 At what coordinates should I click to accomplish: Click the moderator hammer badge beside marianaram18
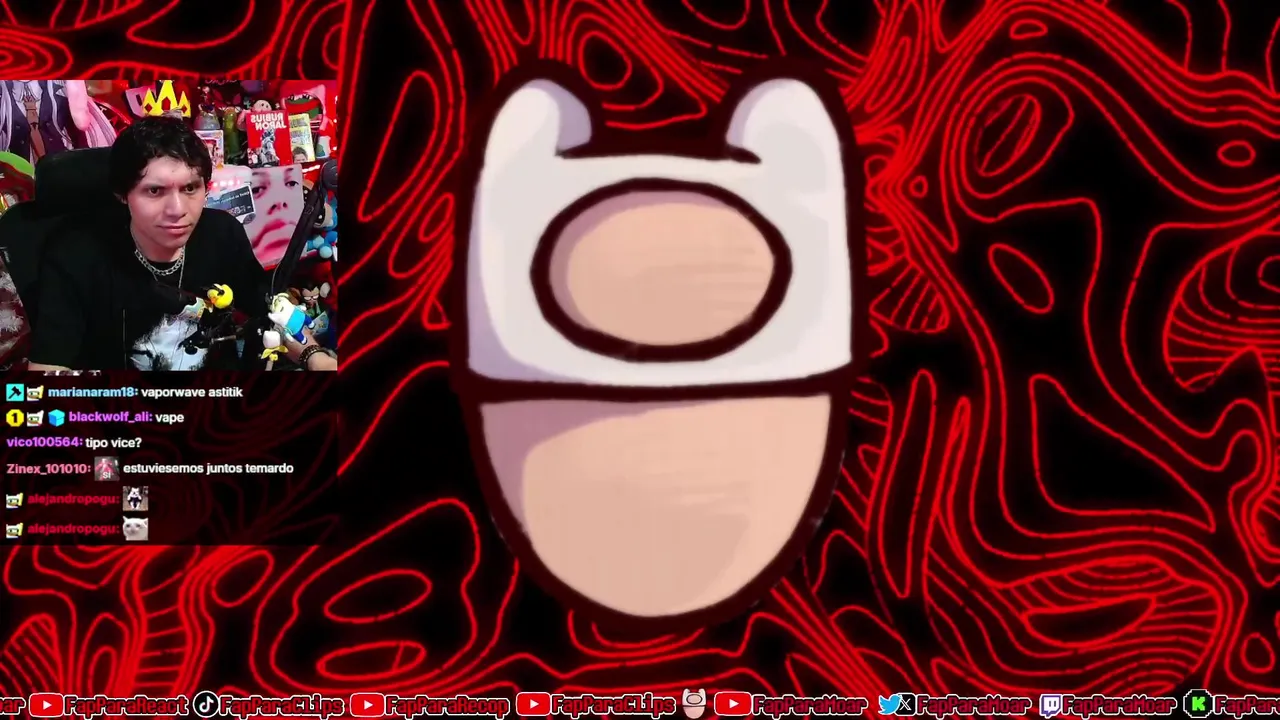(14, 392)
